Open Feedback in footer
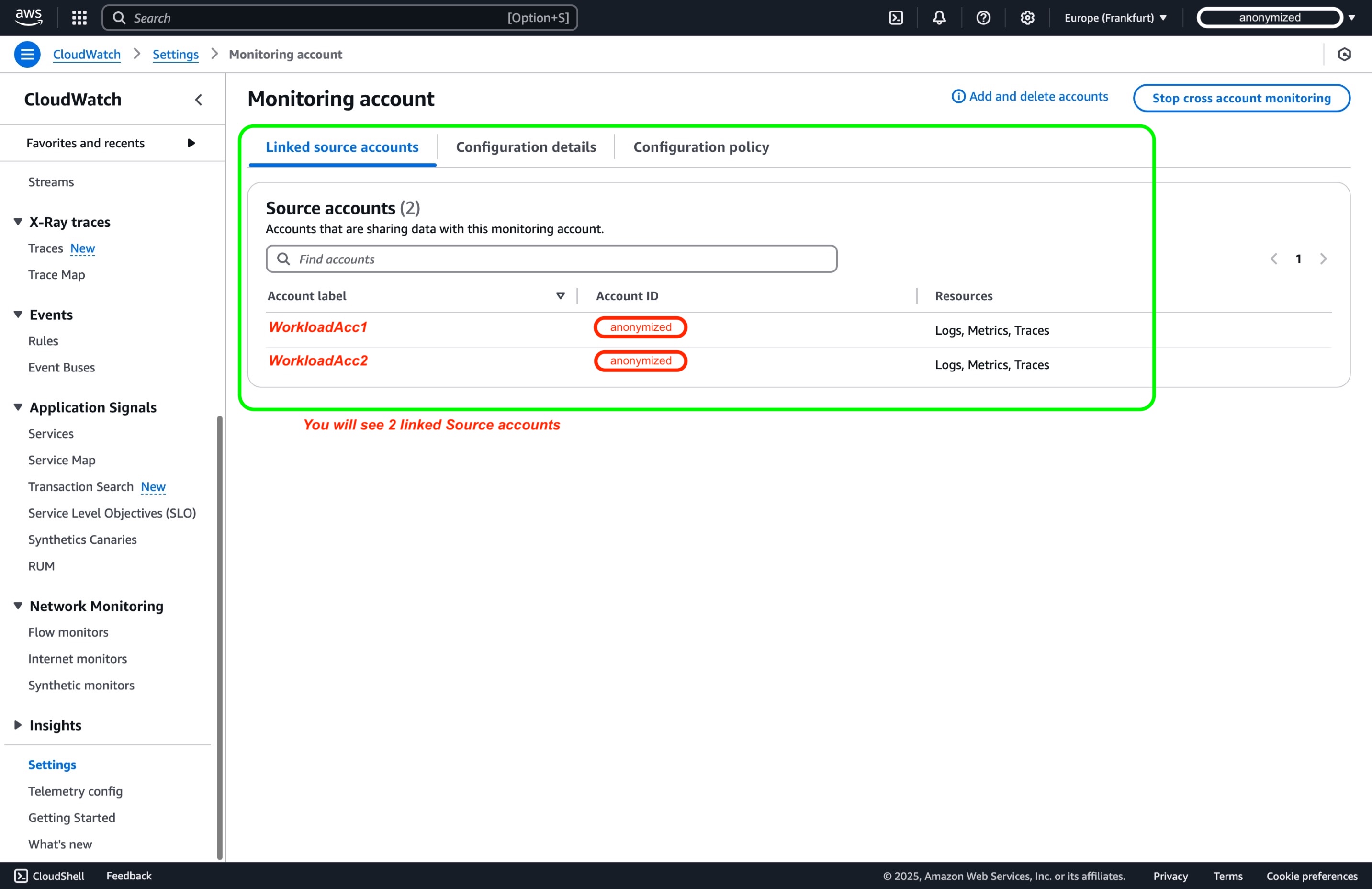The image size is (1372, 889). (x=129, y=876)
